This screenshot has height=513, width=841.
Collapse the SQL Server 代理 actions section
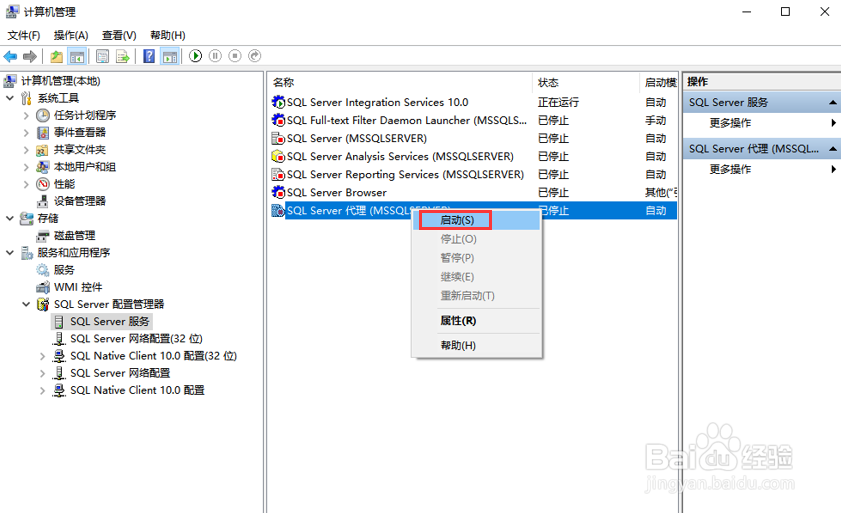click(x=832, y=149)
